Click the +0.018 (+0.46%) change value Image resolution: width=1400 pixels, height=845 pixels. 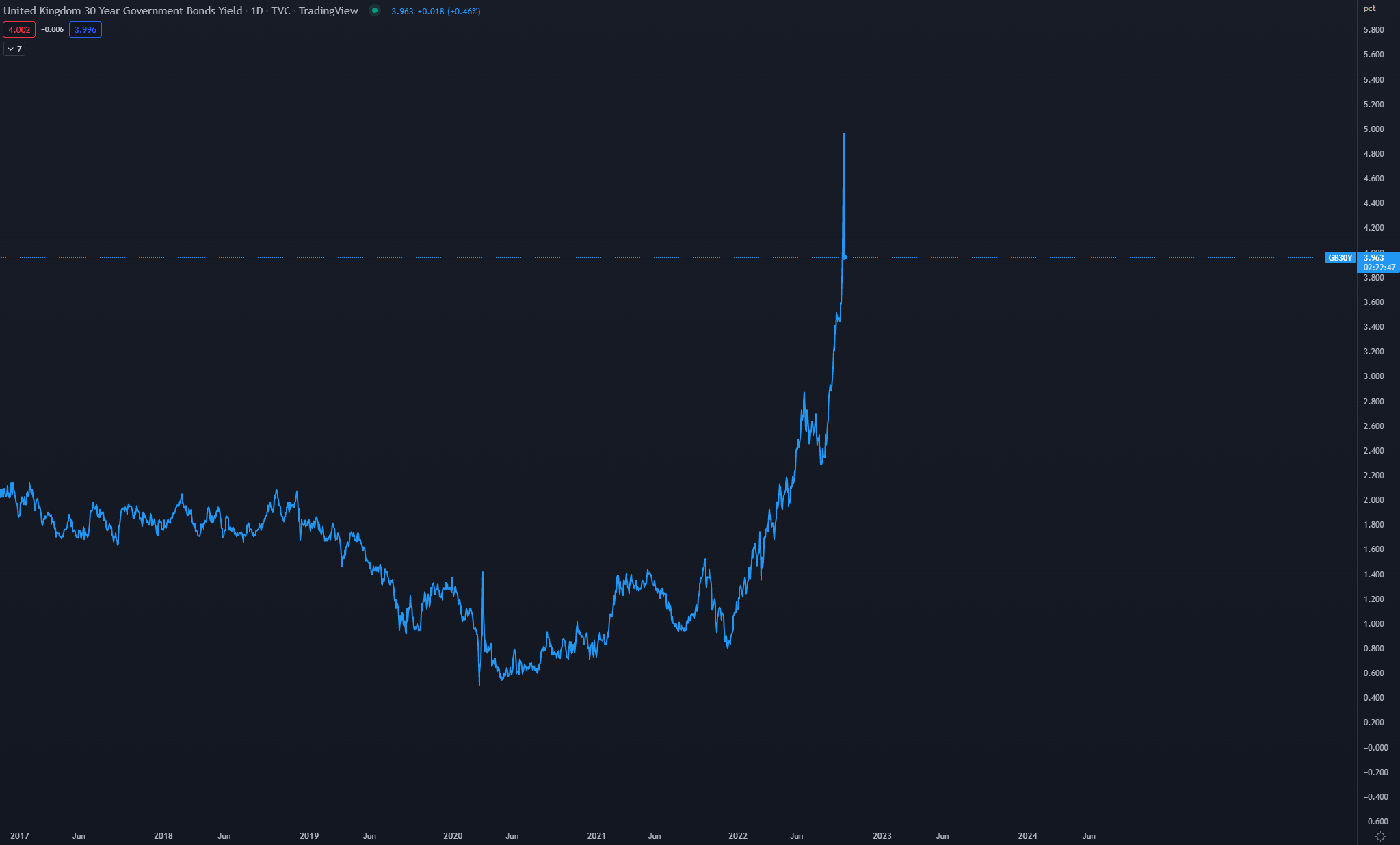click(x=449, y=11)
